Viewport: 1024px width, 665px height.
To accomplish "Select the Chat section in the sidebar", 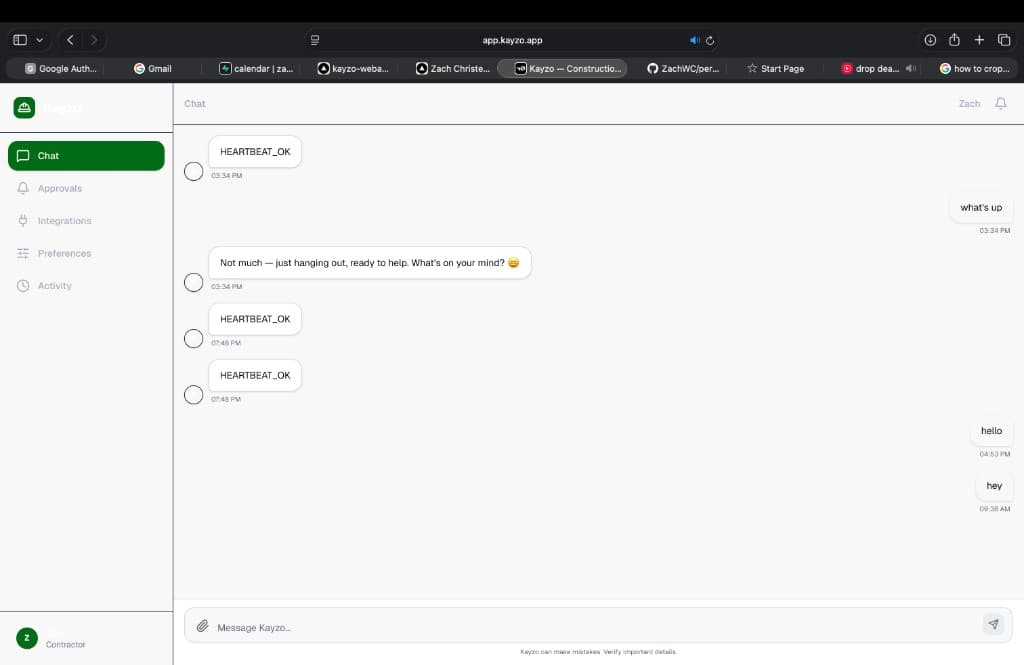I will [x=47, y=155].
